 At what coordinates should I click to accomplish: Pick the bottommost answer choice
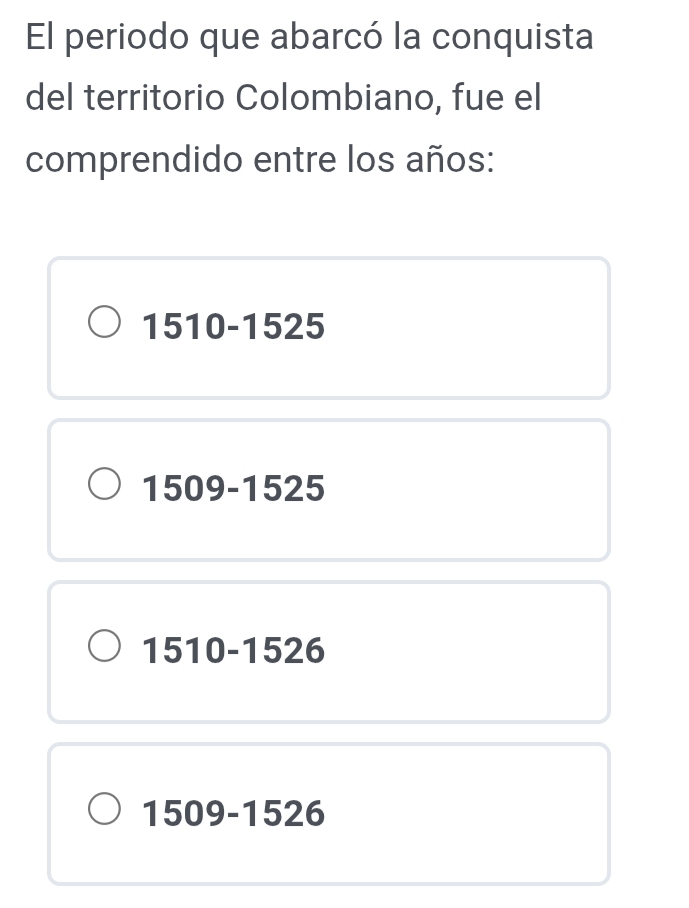[330, 813]
